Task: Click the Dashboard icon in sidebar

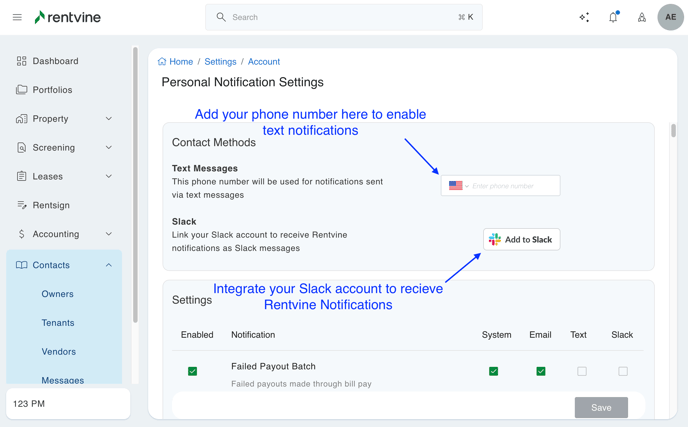Action: [x=21, y=61]
